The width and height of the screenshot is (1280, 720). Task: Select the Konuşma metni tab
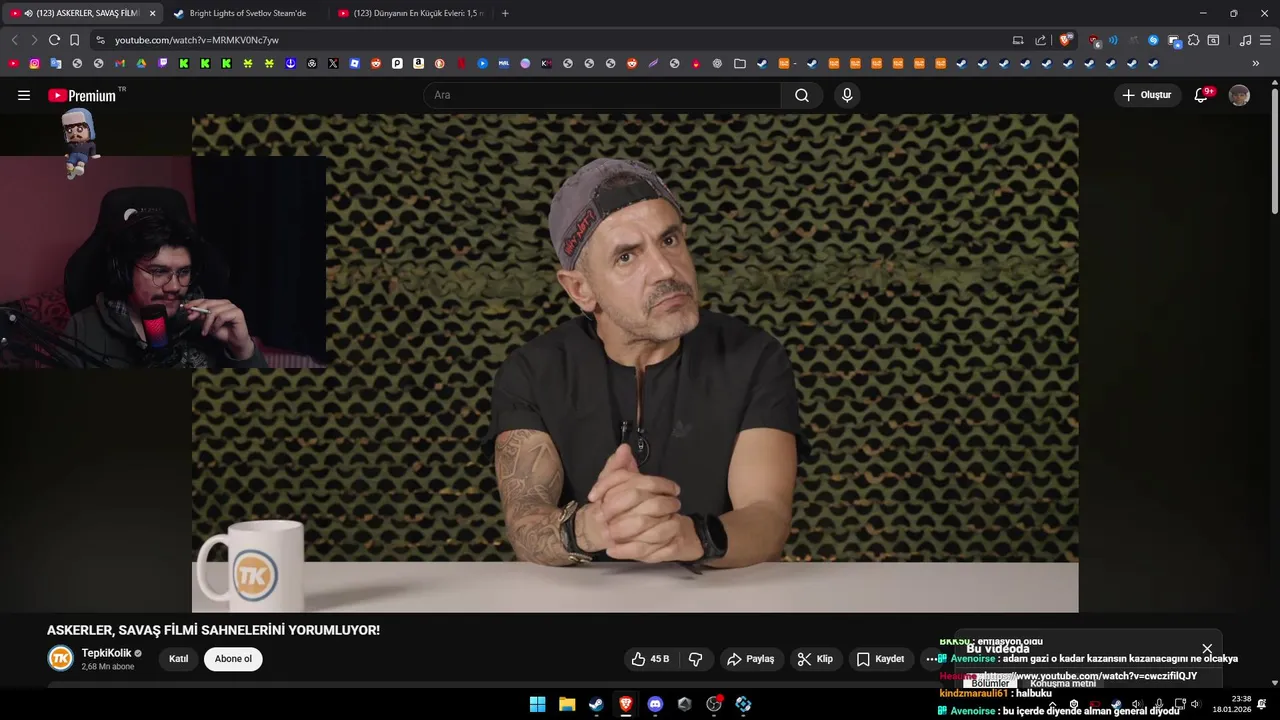(1063, 684)
